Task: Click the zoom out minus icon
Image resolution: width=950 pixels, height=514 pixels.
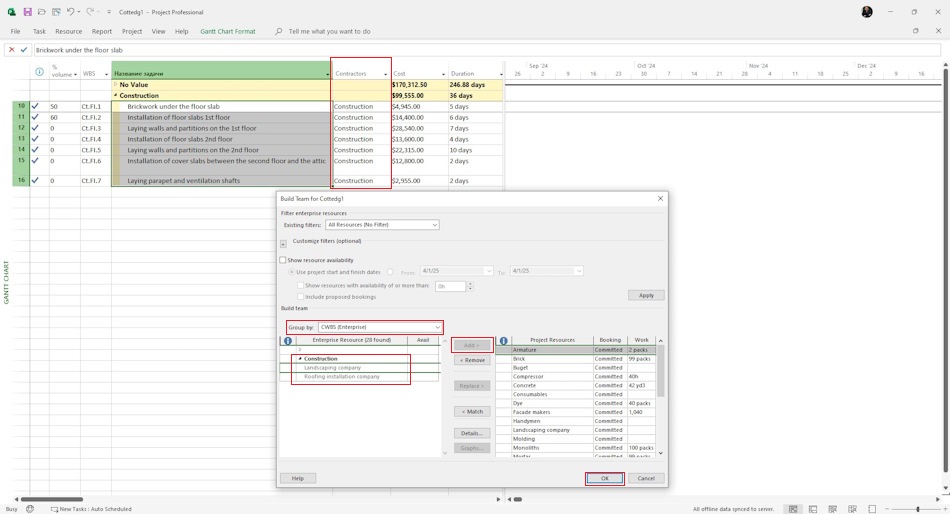Action: point(887,509)
